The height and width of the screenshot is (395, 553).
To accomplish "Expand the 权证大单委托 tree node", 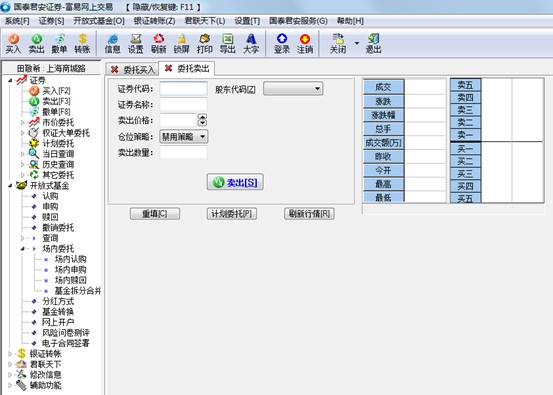I will 23,133.
